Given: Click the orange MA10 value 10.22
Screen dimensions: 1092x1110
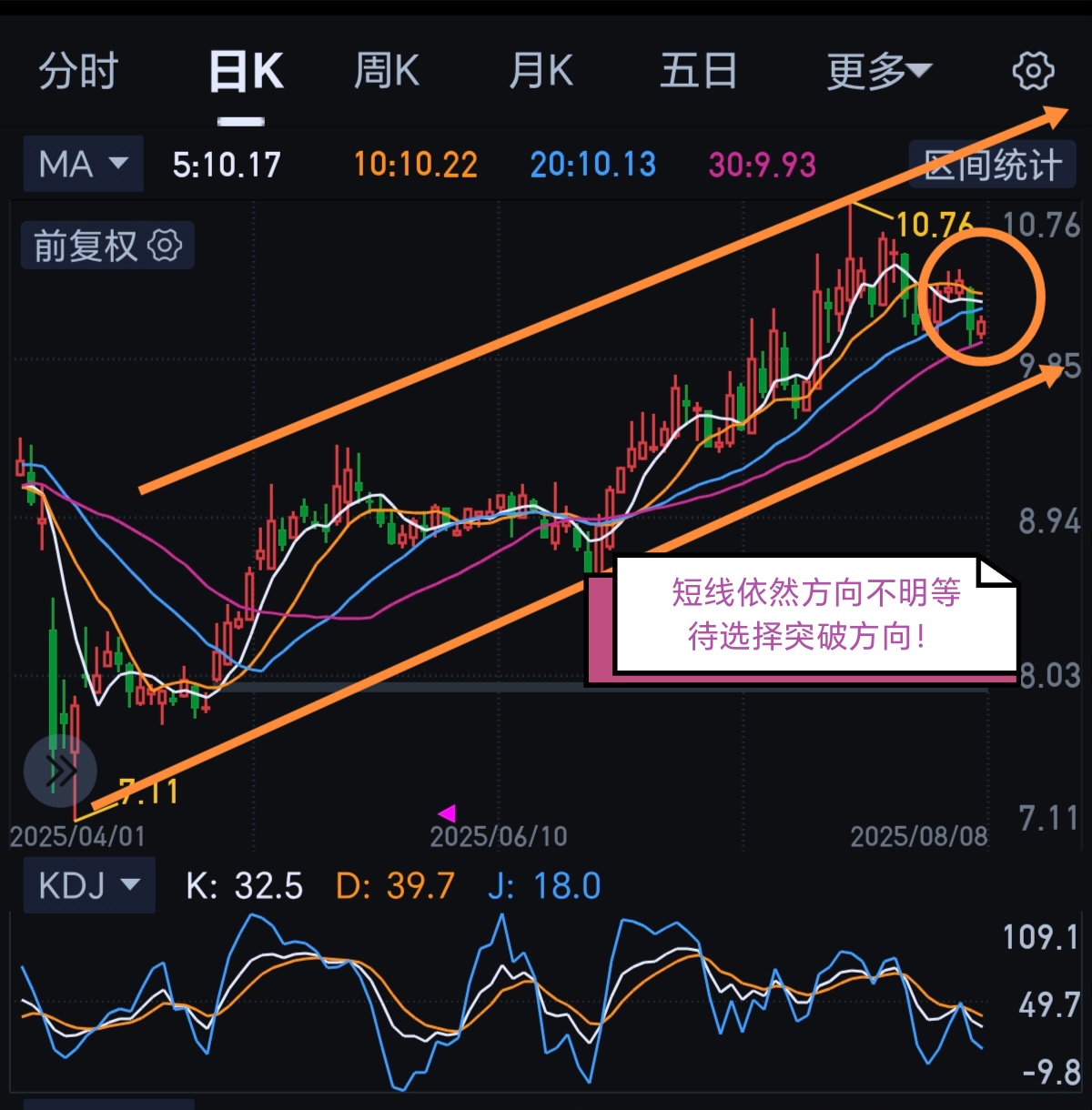Looking at the screenshot, I should (x=415, y=165).
